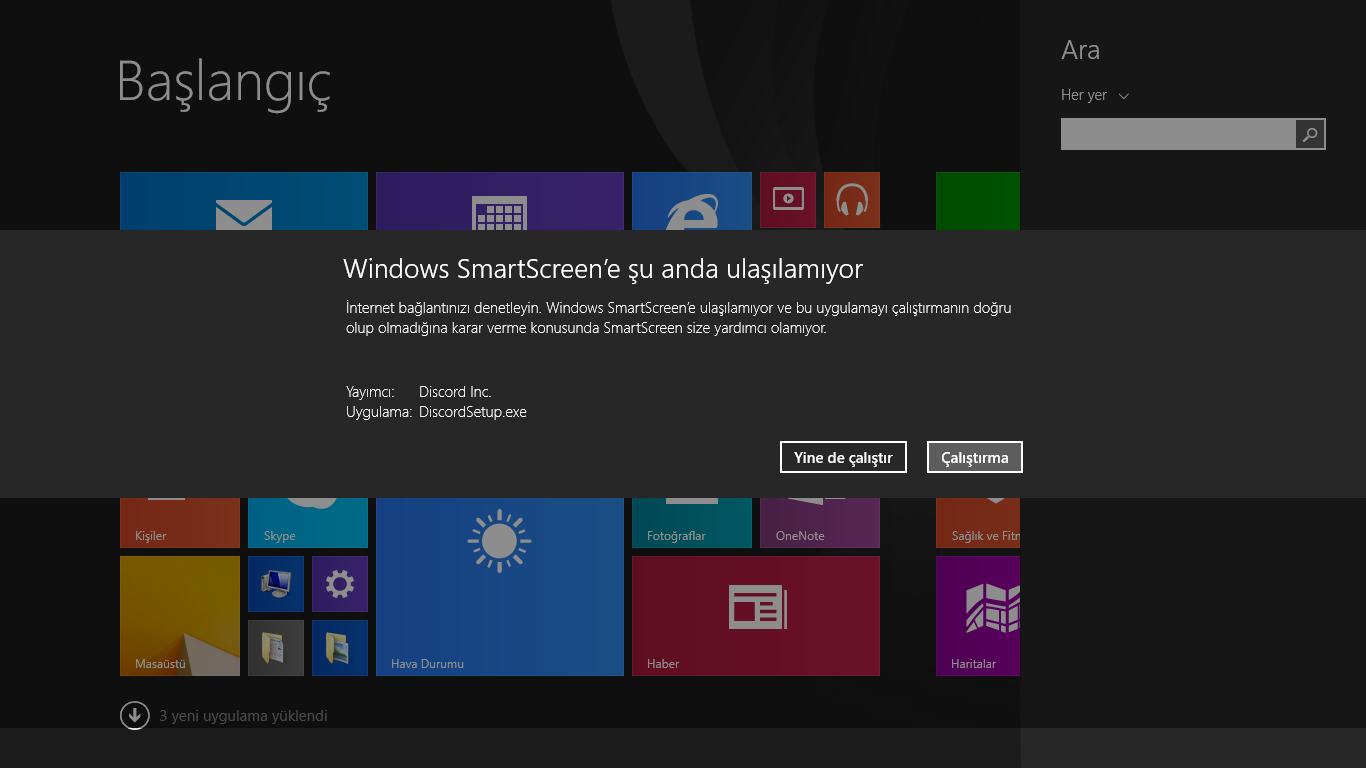Launch the OneNote tile
This screenshot has width=1366, height=768.
820,523
